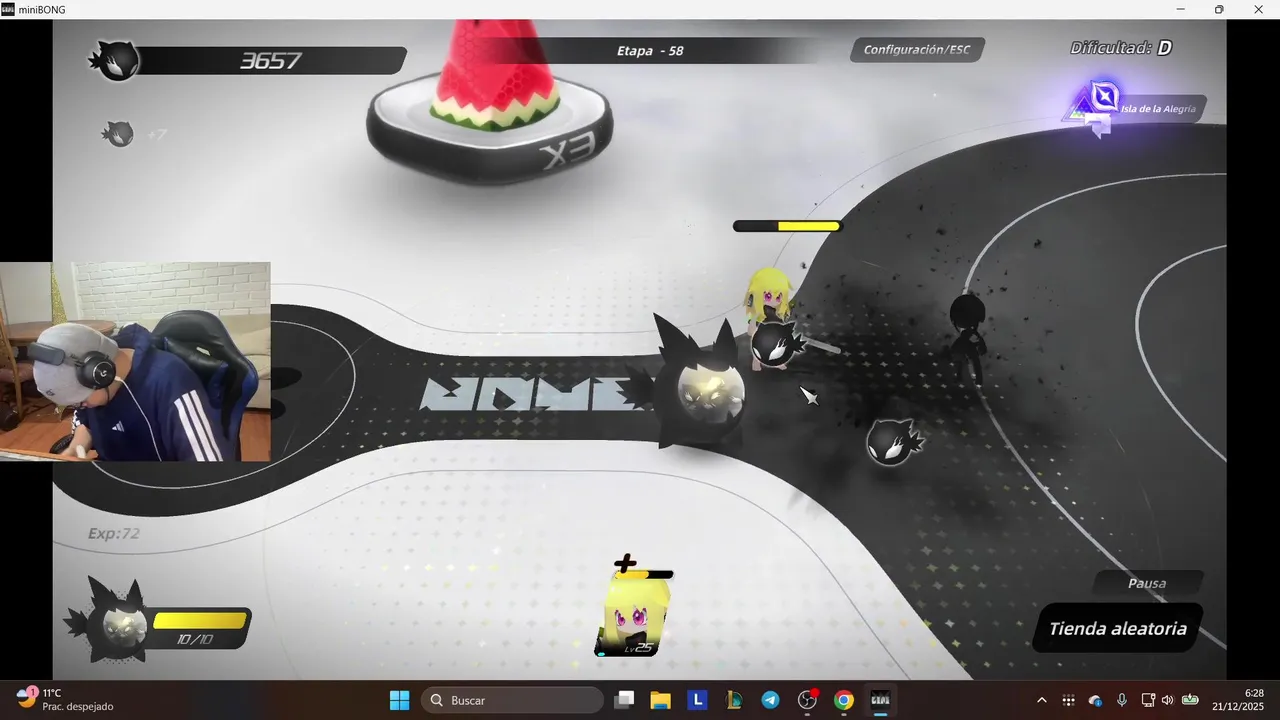Click the miniBONG game taskbar icon
The image size is (1280, 720).
click(x=880, y=700)
